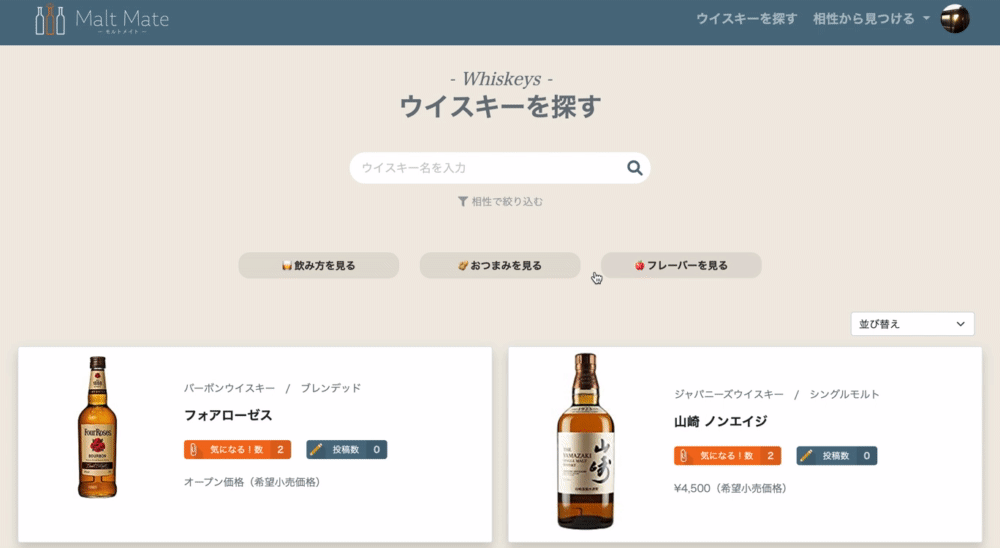Click the オープン価格（希望小売価格） text
The width and height of the screenshot is (1000, 548).
(x=252, y=482)
